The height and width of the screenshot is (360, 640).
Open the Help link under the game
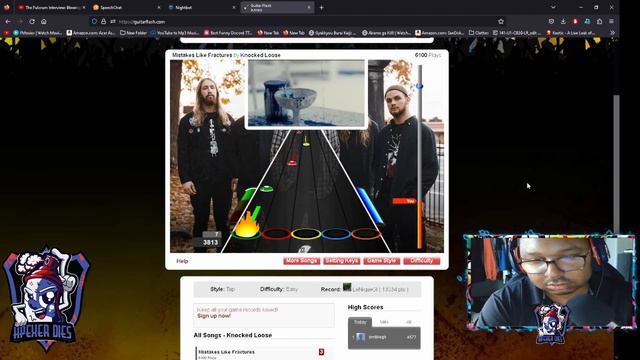182,261
